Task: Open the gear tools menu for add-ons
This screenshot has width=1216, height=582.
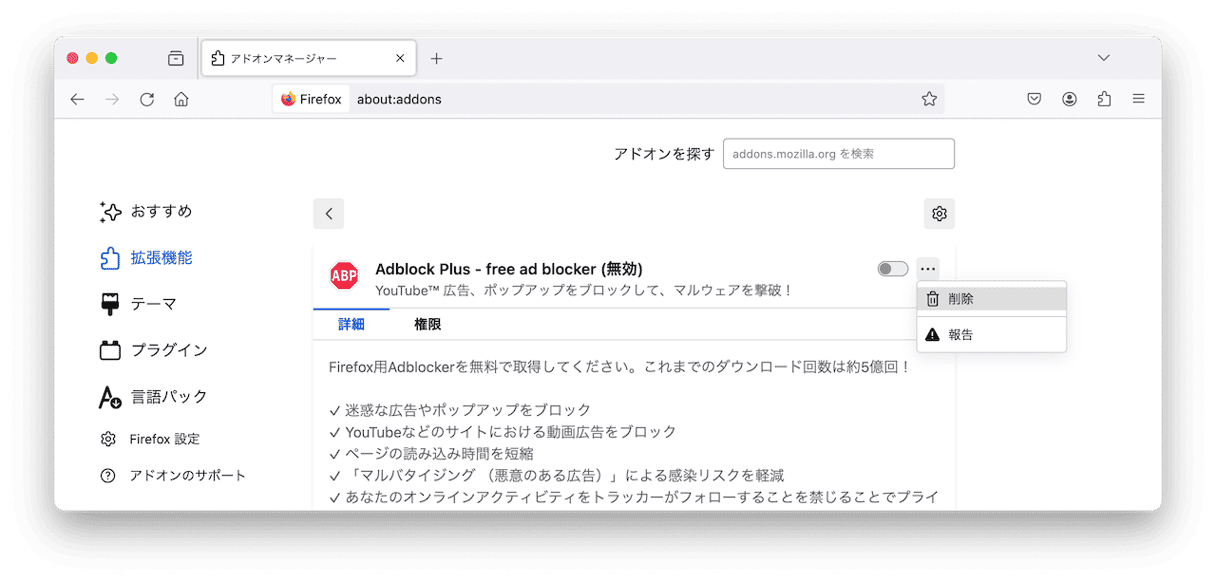Action: coord(939,213)
